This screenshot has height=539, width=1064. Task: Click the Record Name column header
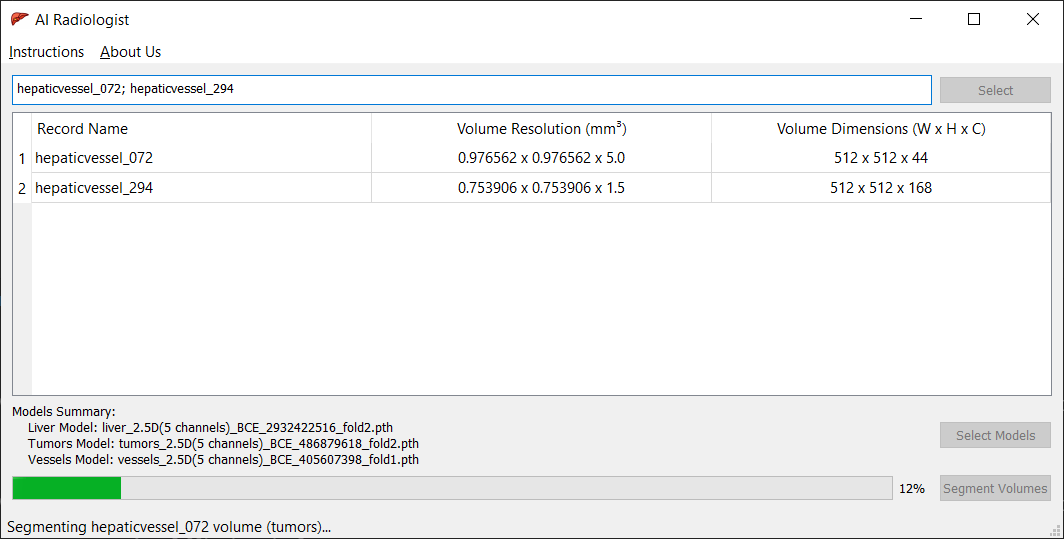pyautogui.click(x=82, y=129)
